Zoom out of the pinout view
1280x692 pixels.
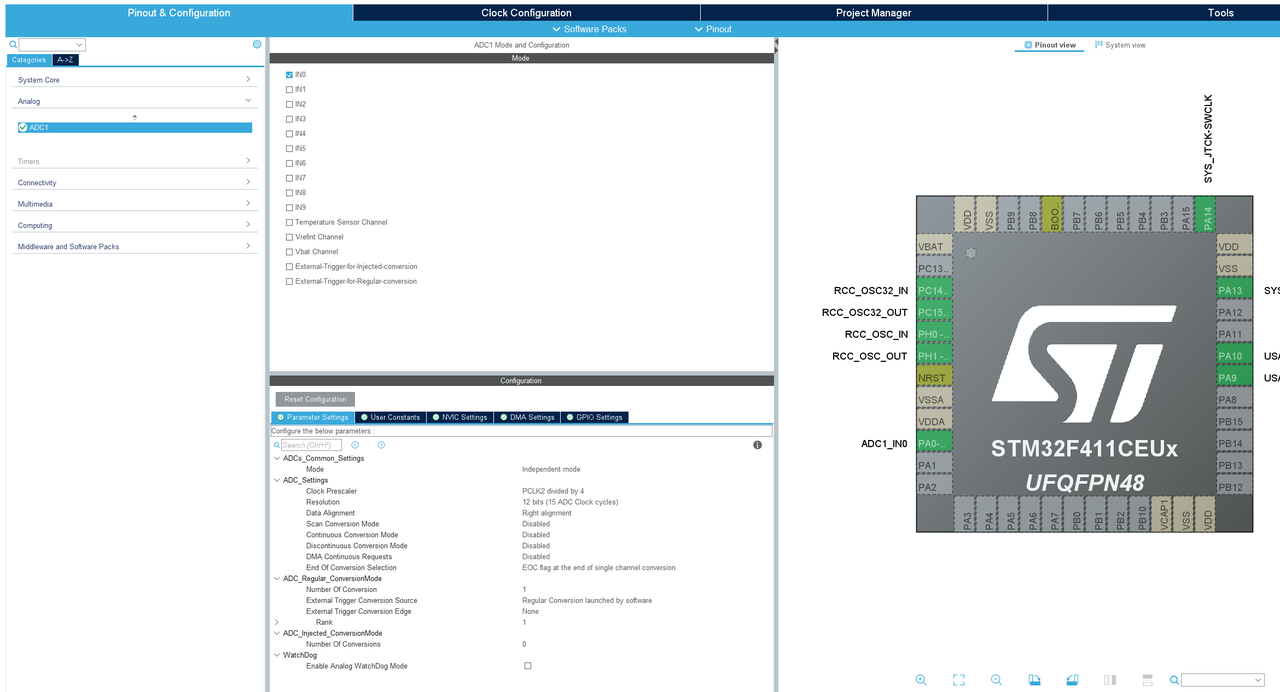[996, 680]
